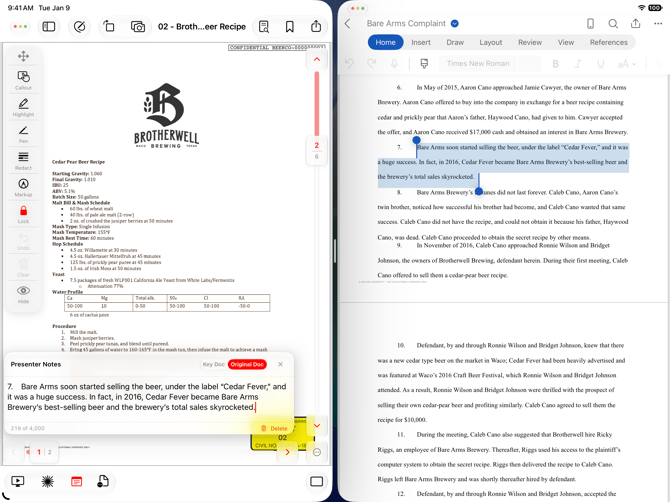Viewport: 670px width, 502px height.
Task: Share the beer recipe document
Action: pyautogui.click(x=316, y=26)
